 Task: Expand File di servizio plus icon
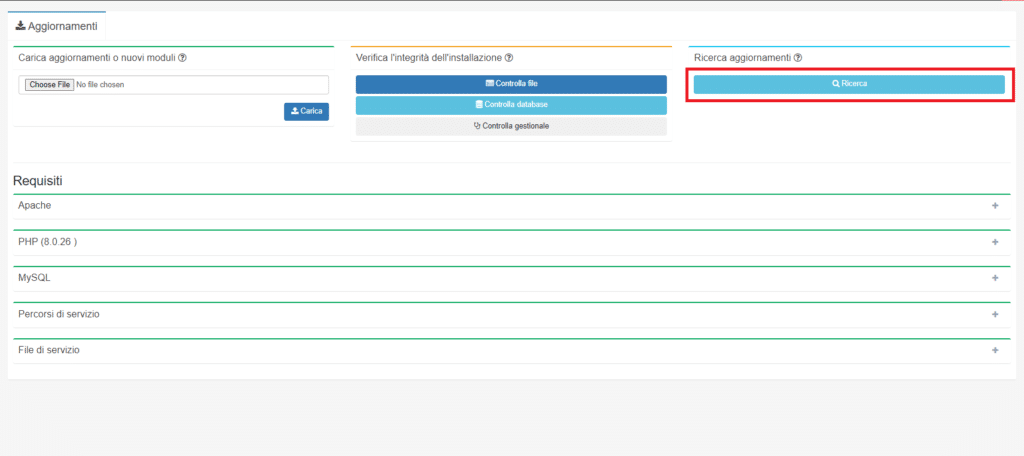point(995,350)
